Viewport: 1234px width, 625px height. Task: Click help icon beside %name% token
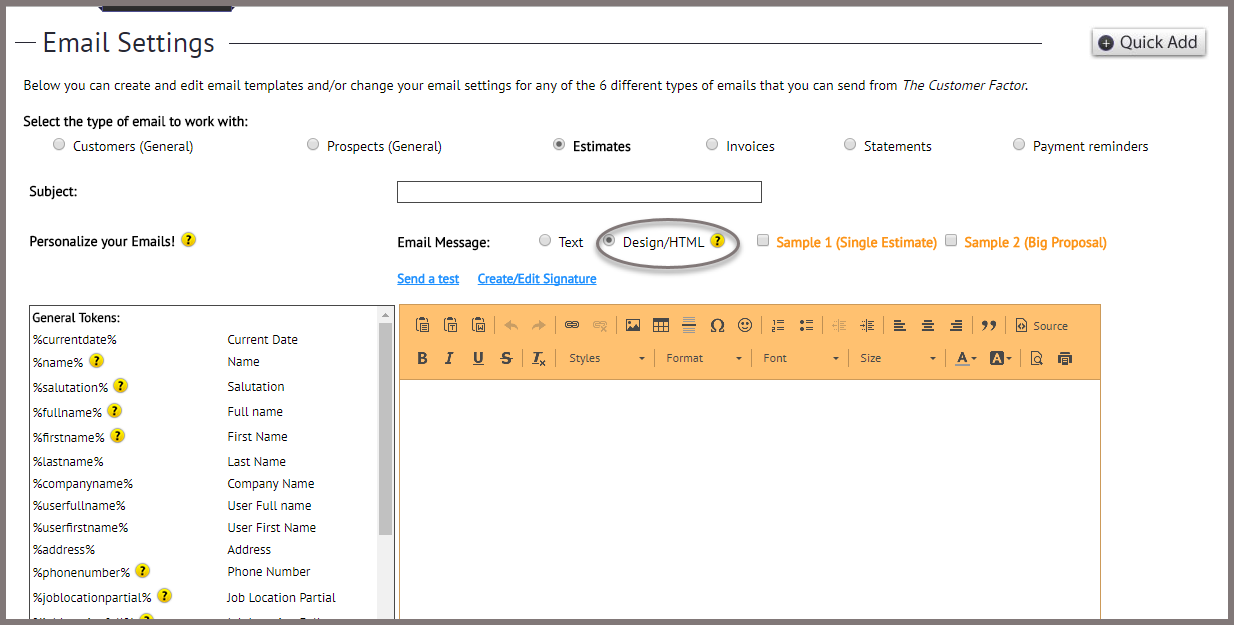tap(96, 360)
